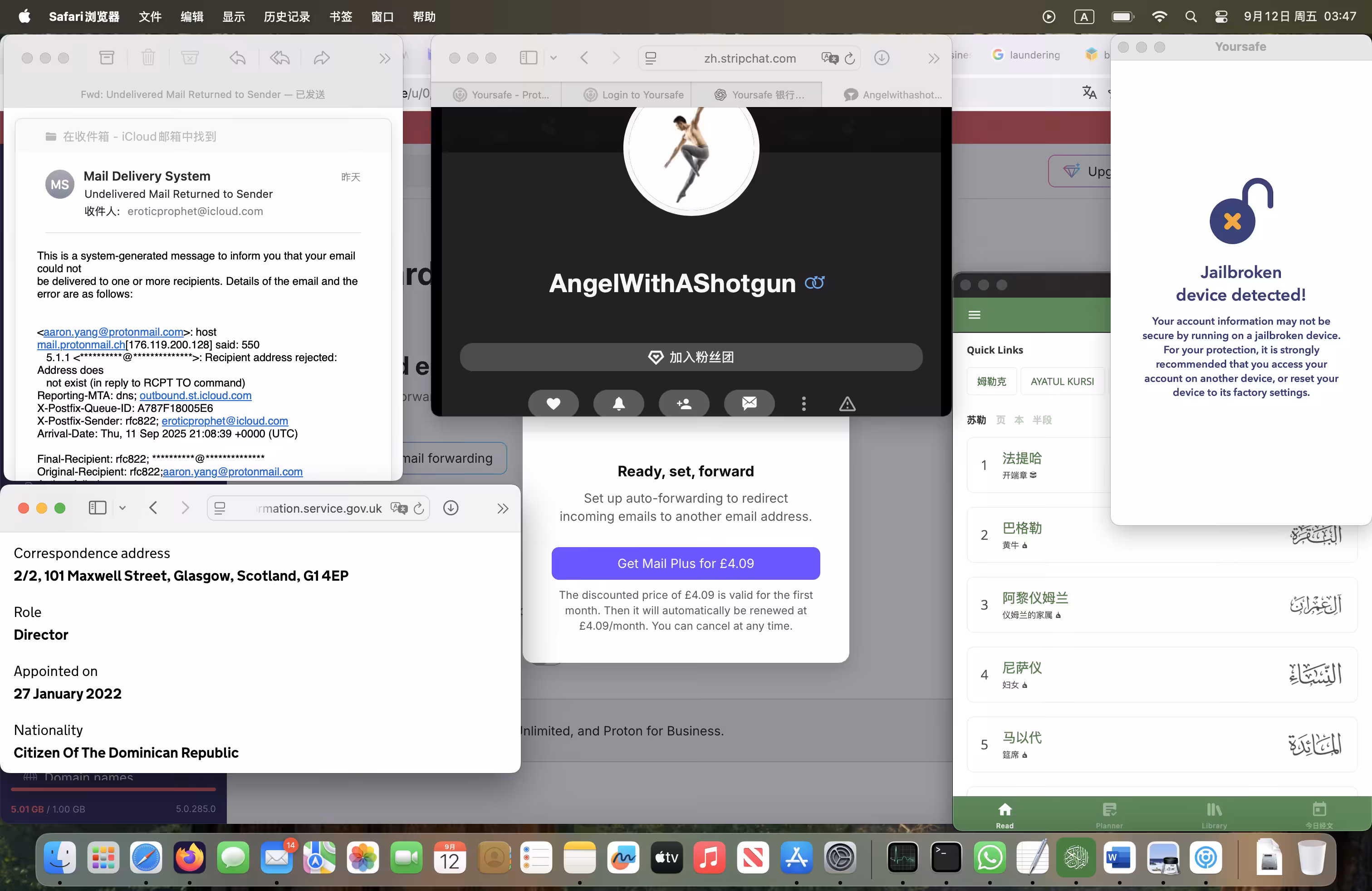Show more Mail toolbar items chevron
The image size is (1372, 891).
[384, 58]
